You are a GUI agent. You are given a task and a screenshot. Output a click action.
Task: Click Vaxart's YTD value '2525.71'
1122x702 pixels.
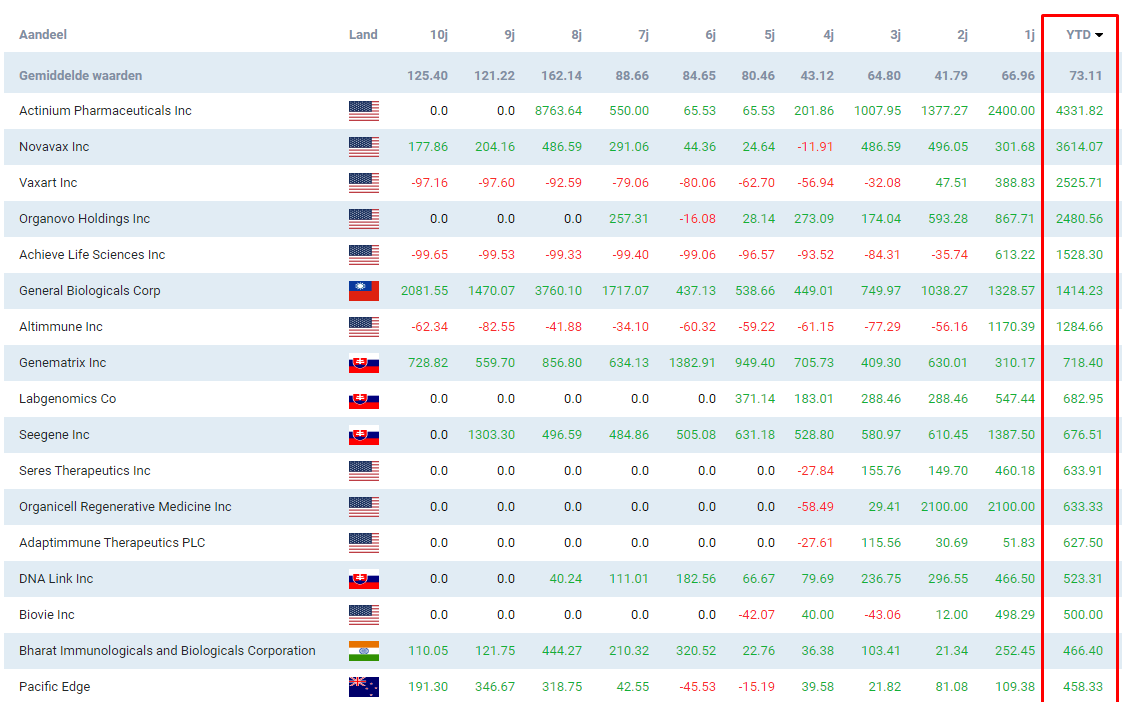(1080, 182)
